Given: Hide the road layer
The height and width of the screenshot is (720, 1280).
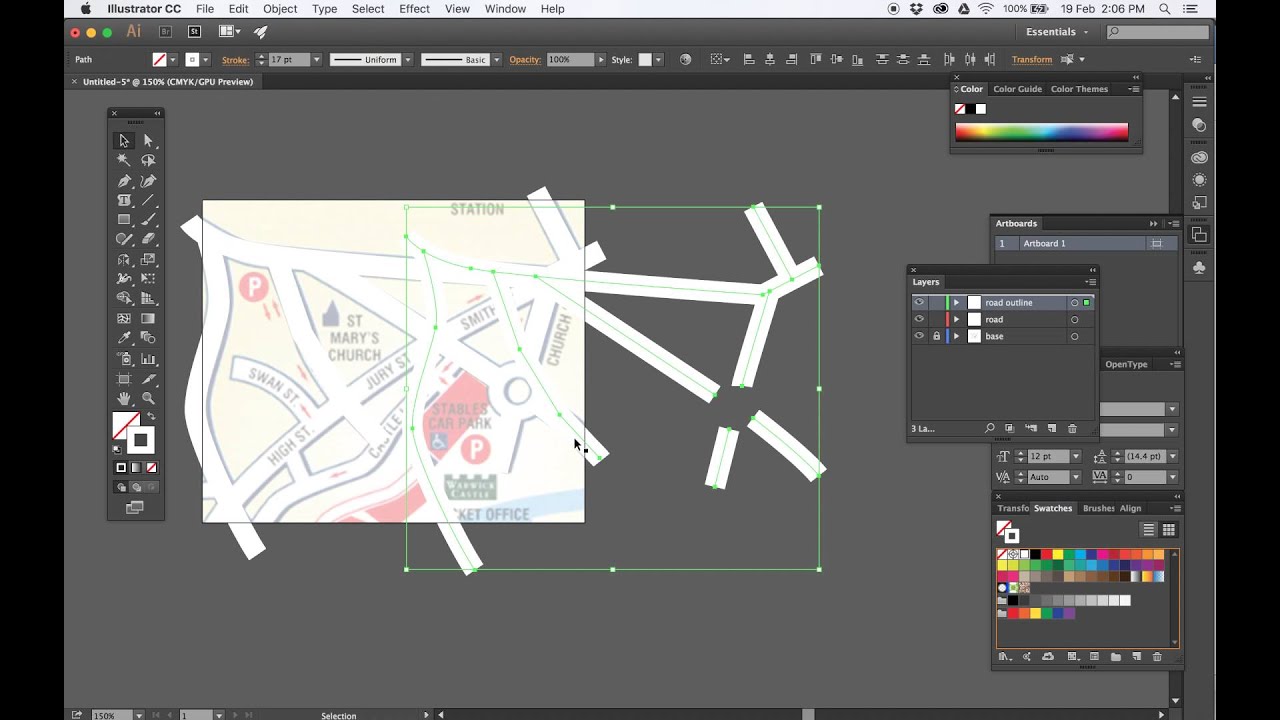Looking at the screenshot, I should pos(919,319).
